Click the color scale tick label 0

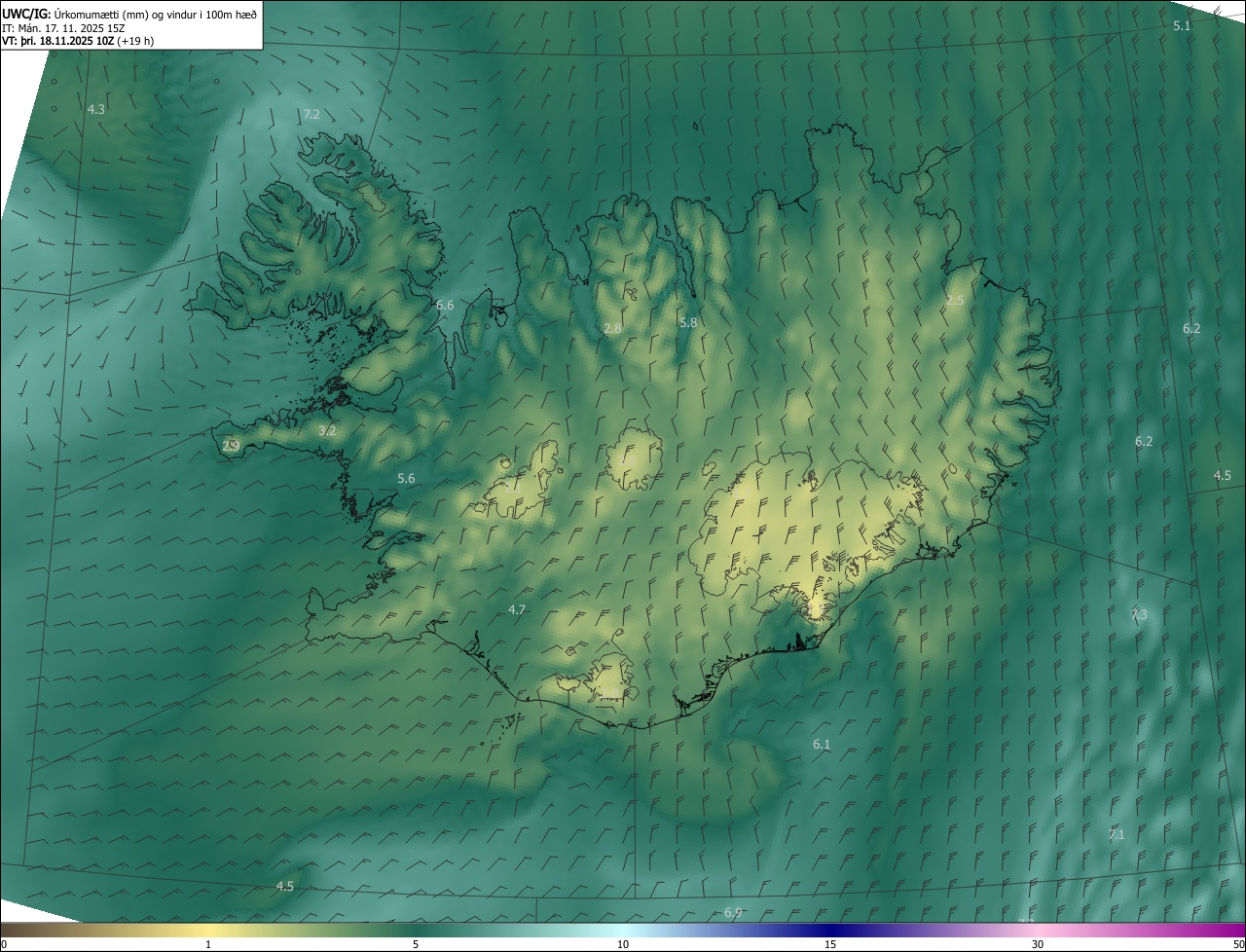pos(4,945)
